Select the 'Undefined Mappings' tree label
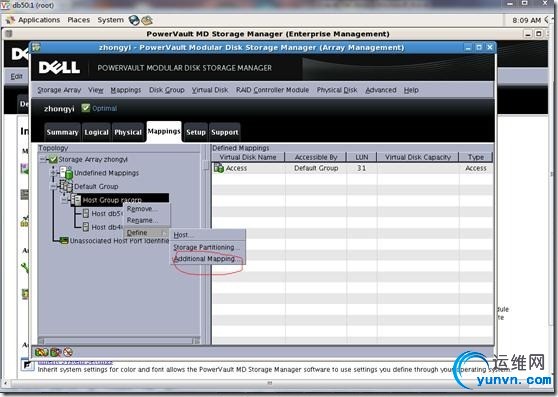This screenshot has width=558, height=397. [x=106, y=173]
